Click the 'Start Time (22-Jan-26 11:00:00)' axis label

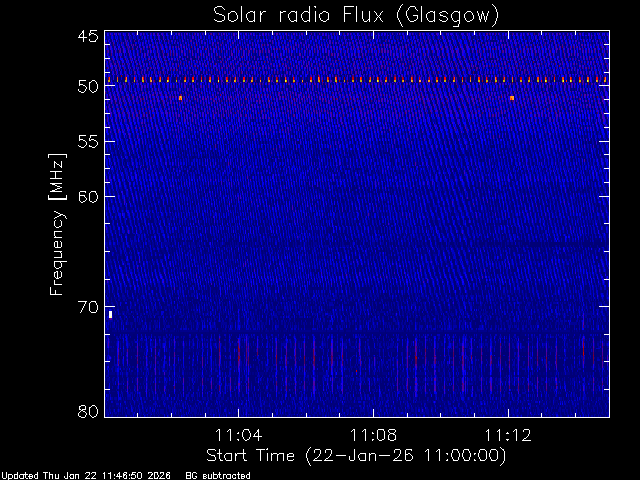(356, 456)
